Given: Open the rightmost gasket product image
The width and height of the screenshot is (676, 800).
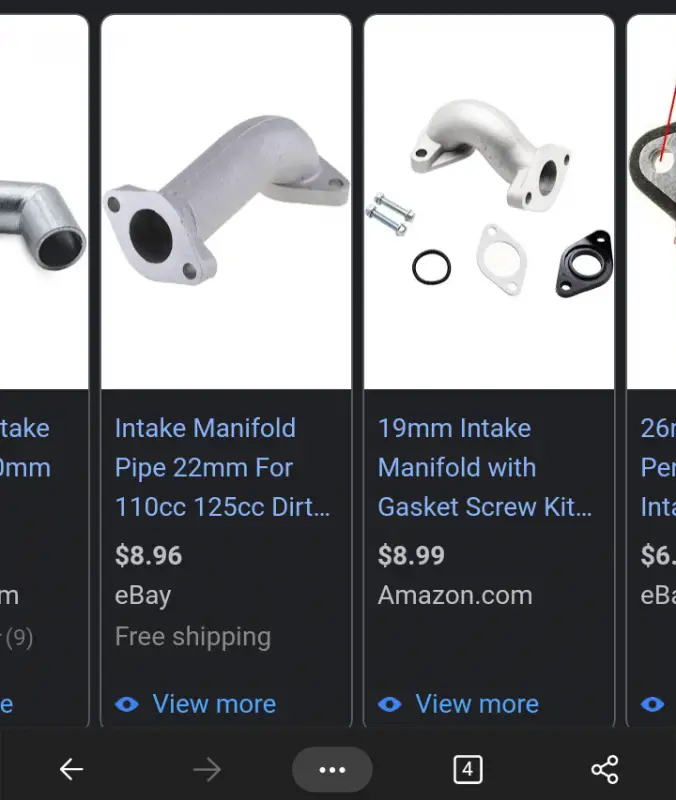Looking at the screenshot, I should [x=652, y=202].
